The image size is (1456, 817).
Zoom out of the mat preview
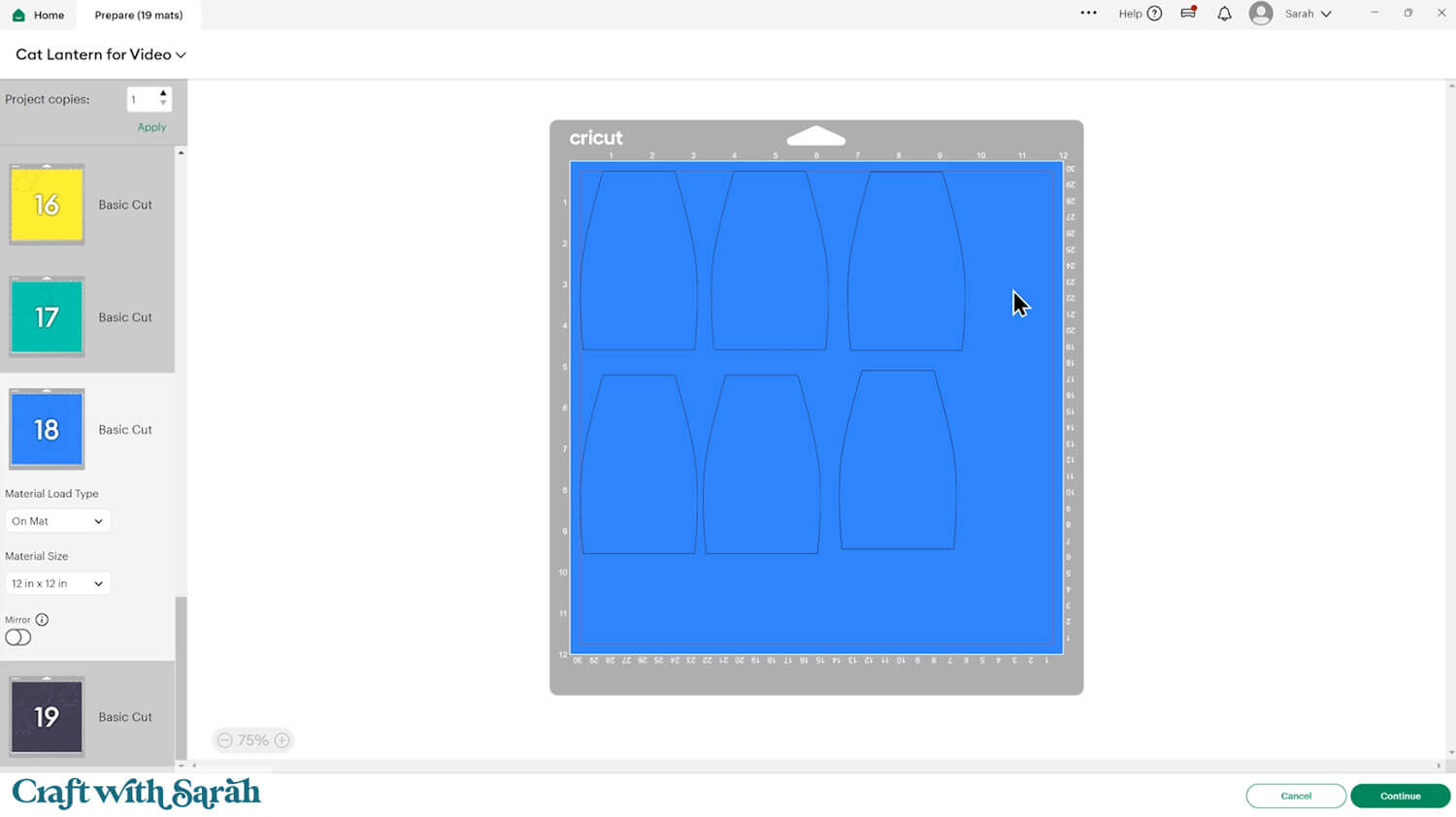(225, 740)
